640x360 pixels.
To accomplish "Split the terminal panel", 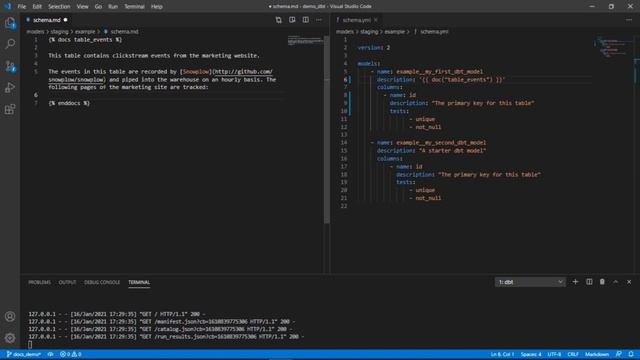I will 589,282.
